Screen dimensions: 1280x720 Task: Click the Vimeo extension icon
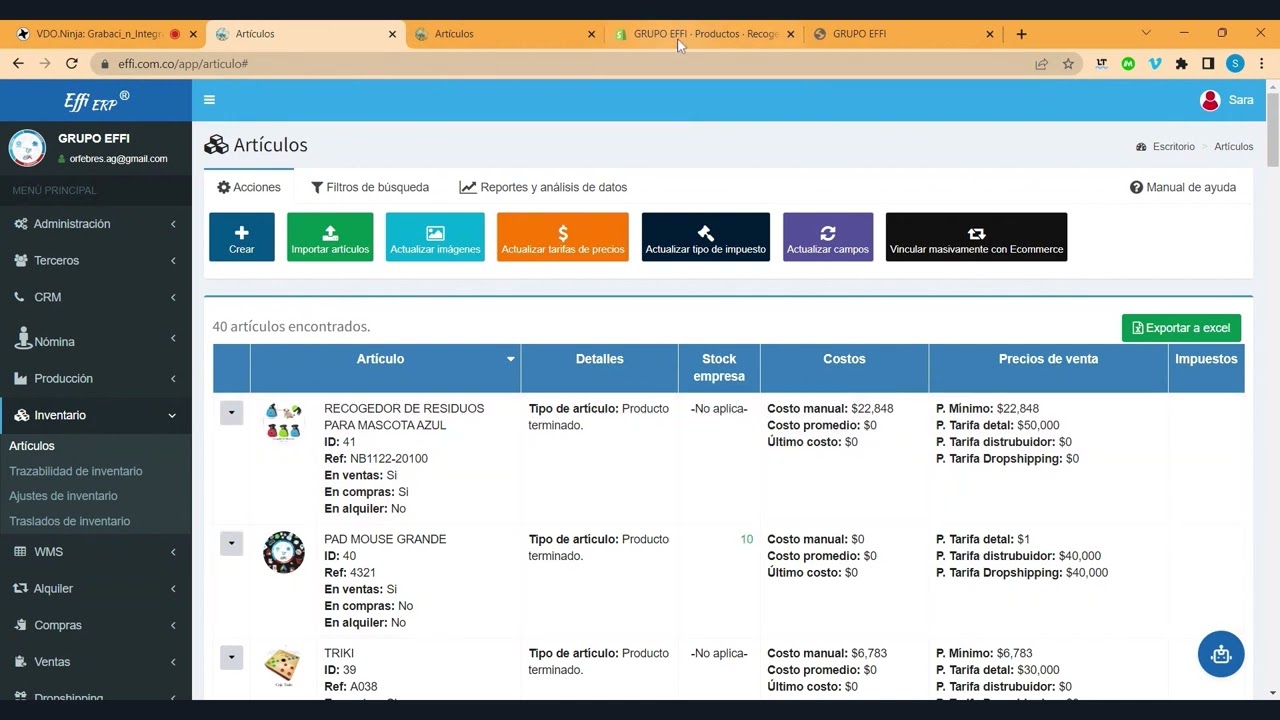(x=1155, y=63)
